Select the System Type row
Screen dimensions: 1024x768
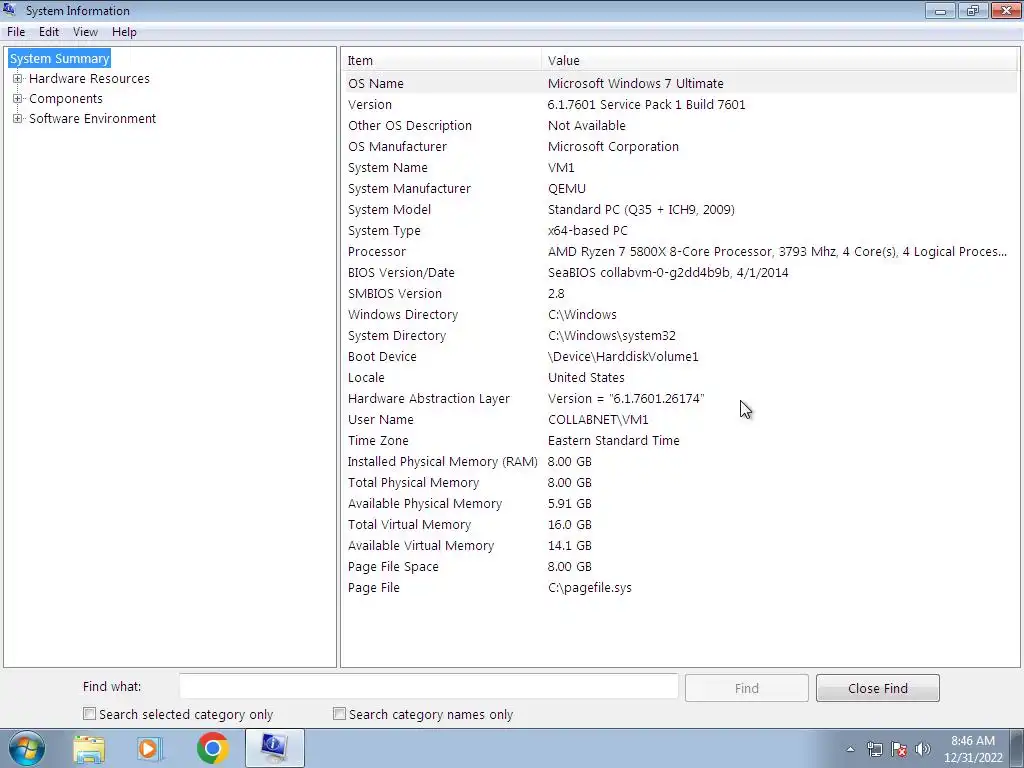coord(680,231)
